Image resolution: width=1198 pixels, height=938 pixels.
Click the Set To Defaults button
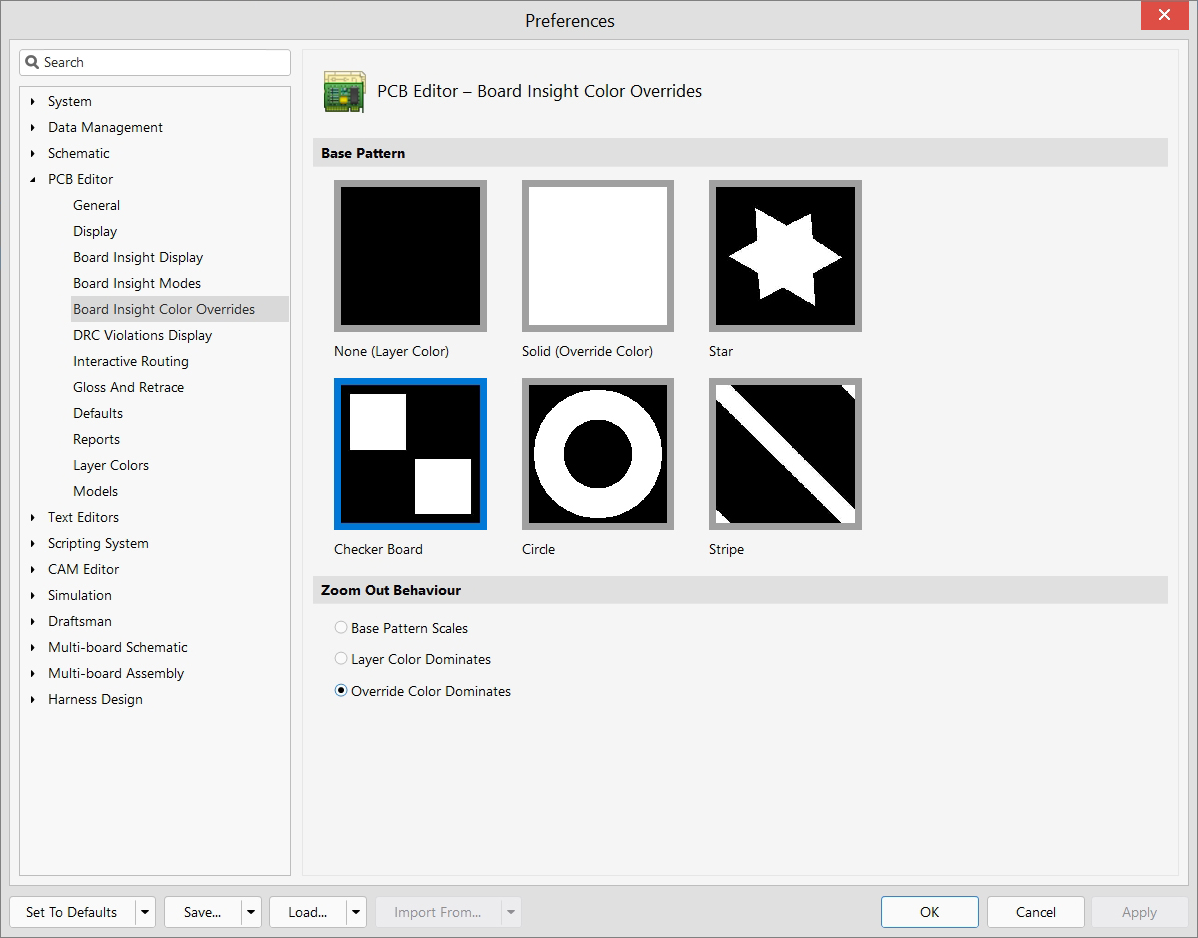(73, 912)
